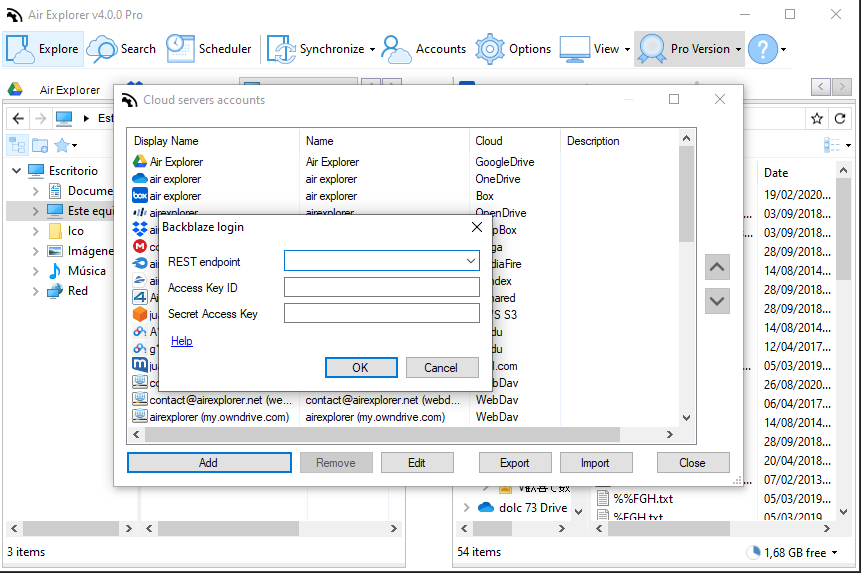Export the cloud accounts
Viewport: 861px width, 573px height.
[x=515, y=463]
